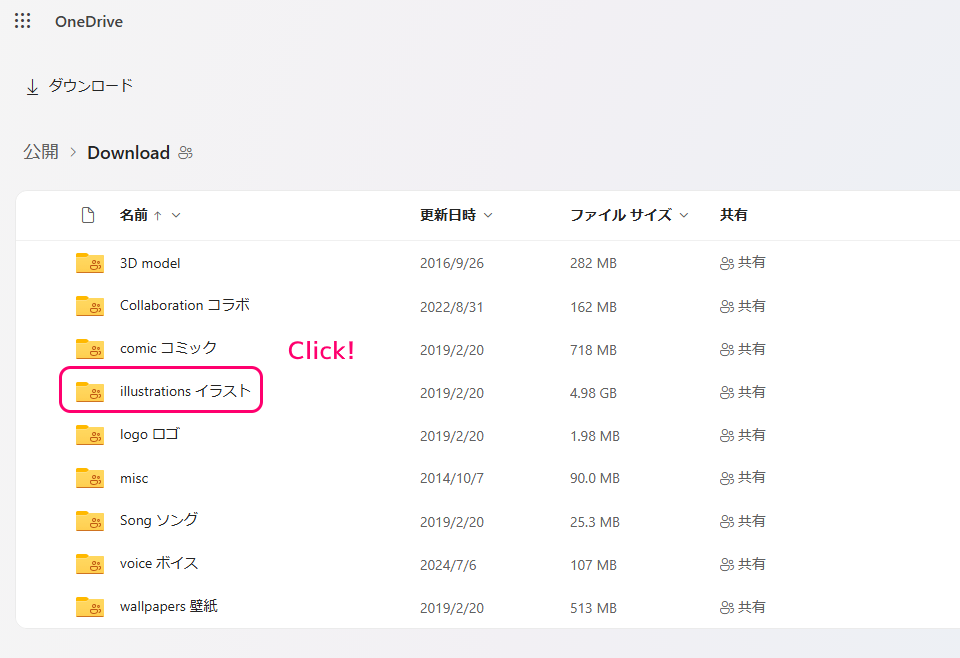Click the 共有 column header

click(x=733, y=215)
